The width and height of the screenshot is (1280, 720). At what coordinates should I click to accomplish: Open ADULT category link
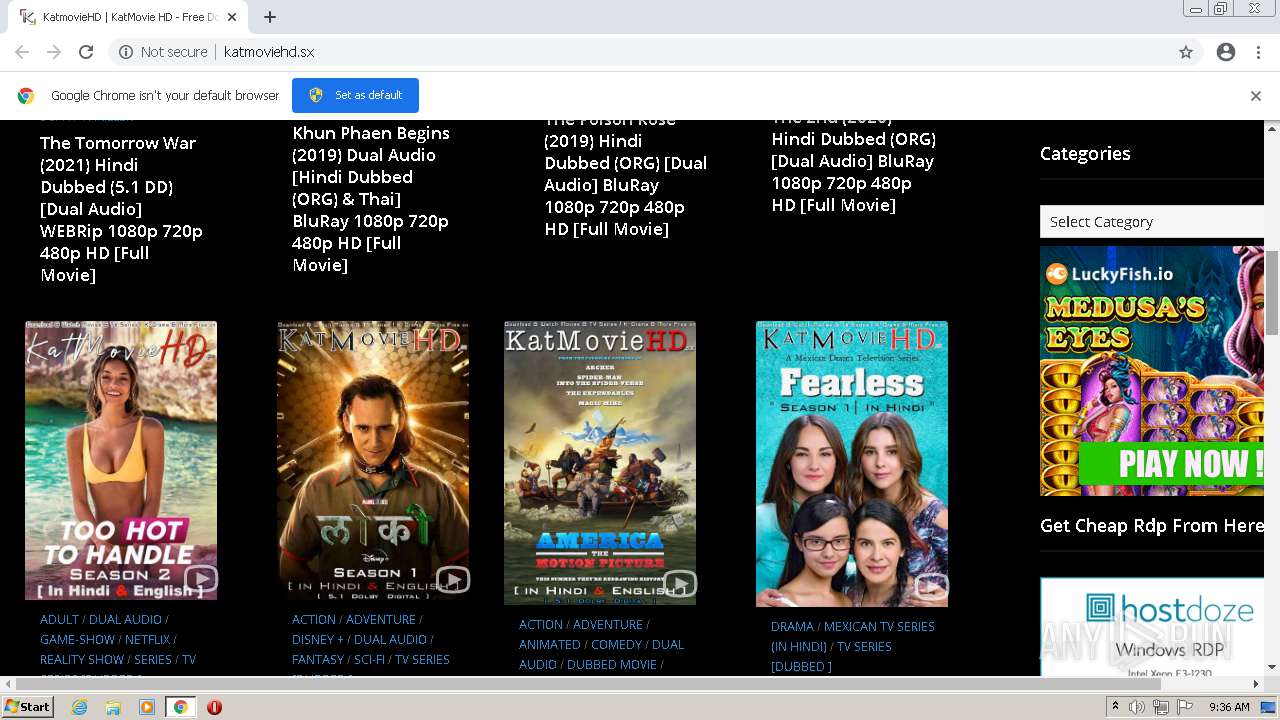[59, 620]
